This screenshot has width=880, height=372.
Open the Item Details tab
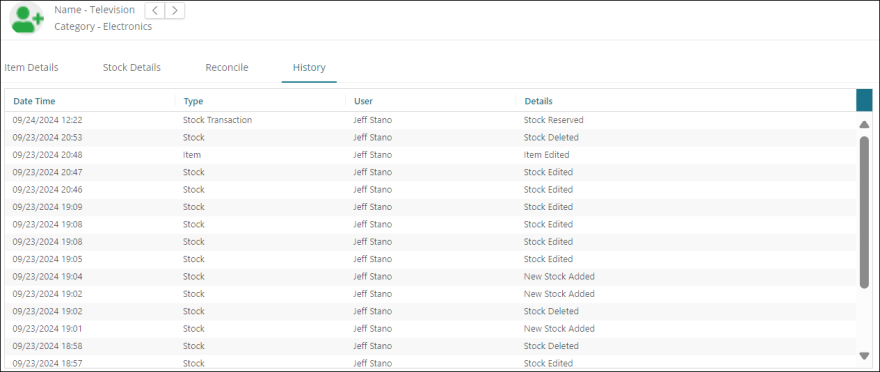pyautogui.click(x=31, y=67)
